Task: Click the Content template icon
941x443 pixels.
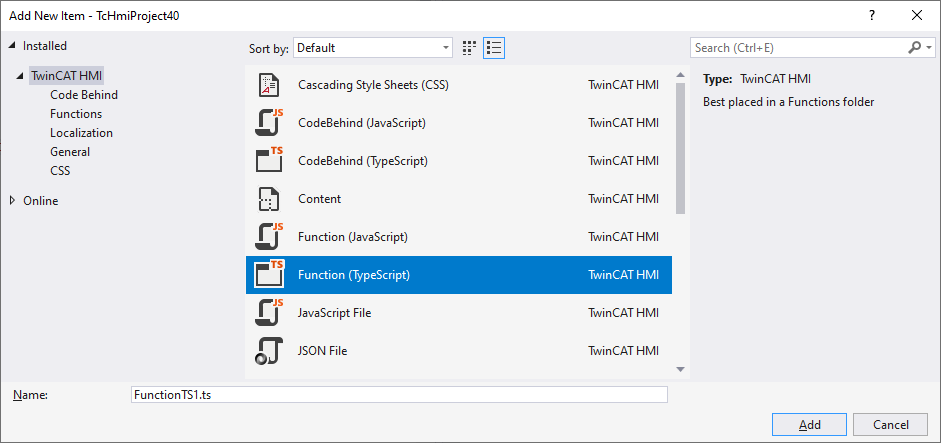Action: click(x=268, y=199)
